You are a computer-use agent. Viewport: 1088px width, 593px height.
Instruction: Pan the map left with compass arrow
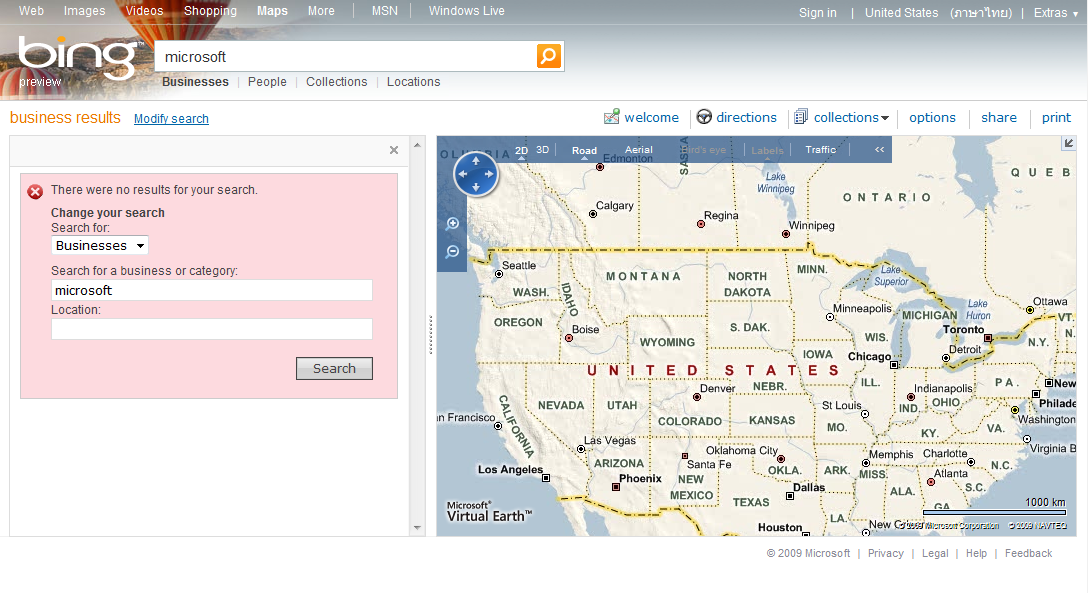point(462,174)
